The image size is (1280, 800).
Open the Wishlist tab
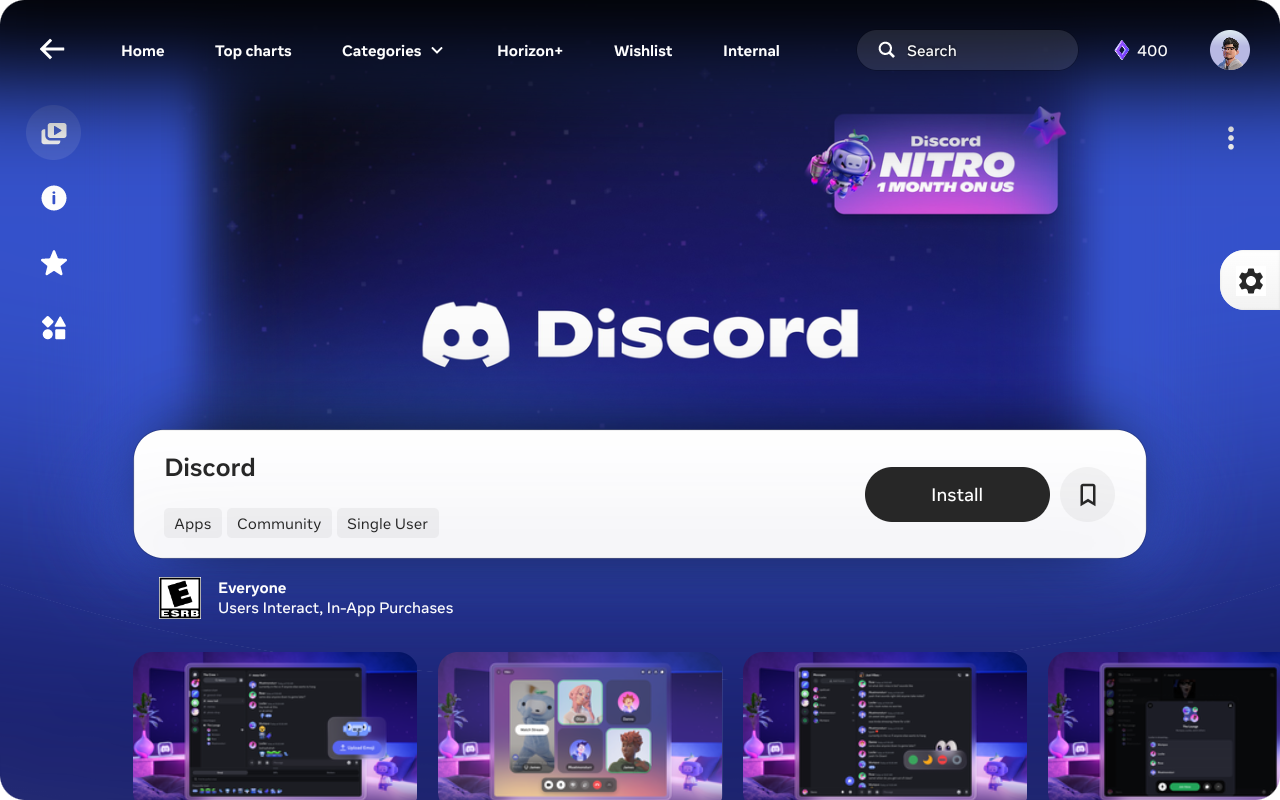[643, 51]
